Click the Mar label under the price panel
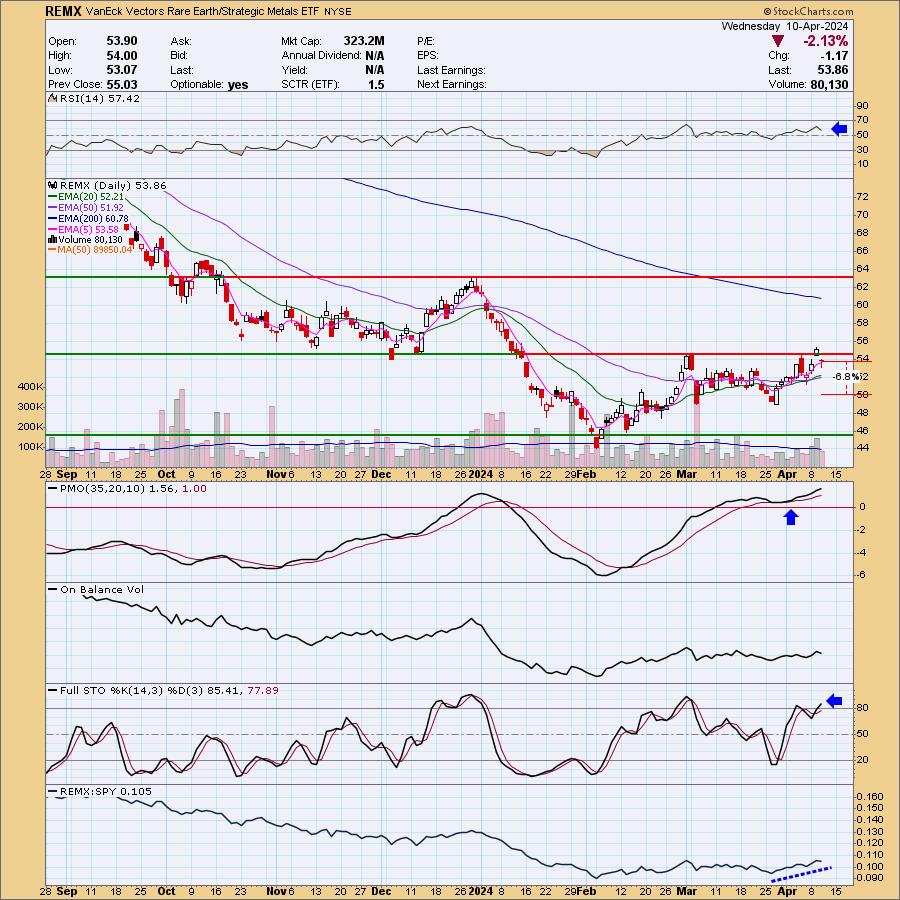900x900 pixels. click(x=686, y=474)
